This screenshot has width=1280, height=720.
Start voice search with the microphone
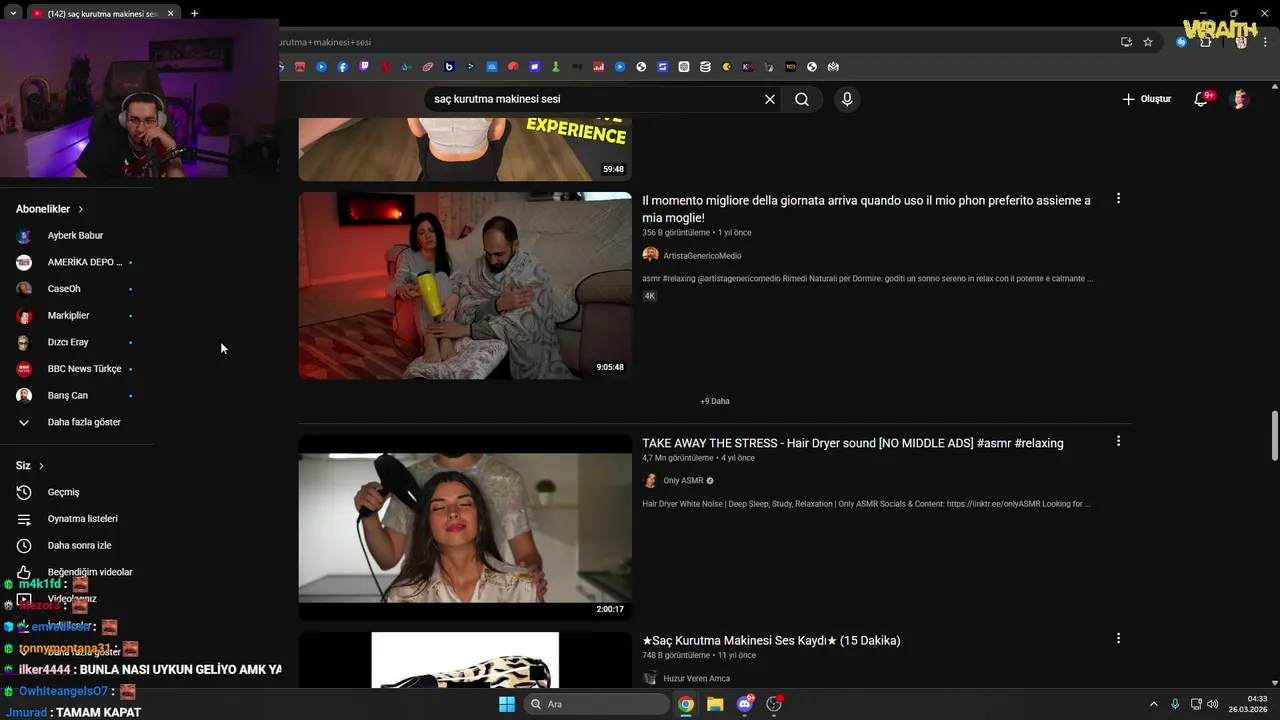click(847, 99)
